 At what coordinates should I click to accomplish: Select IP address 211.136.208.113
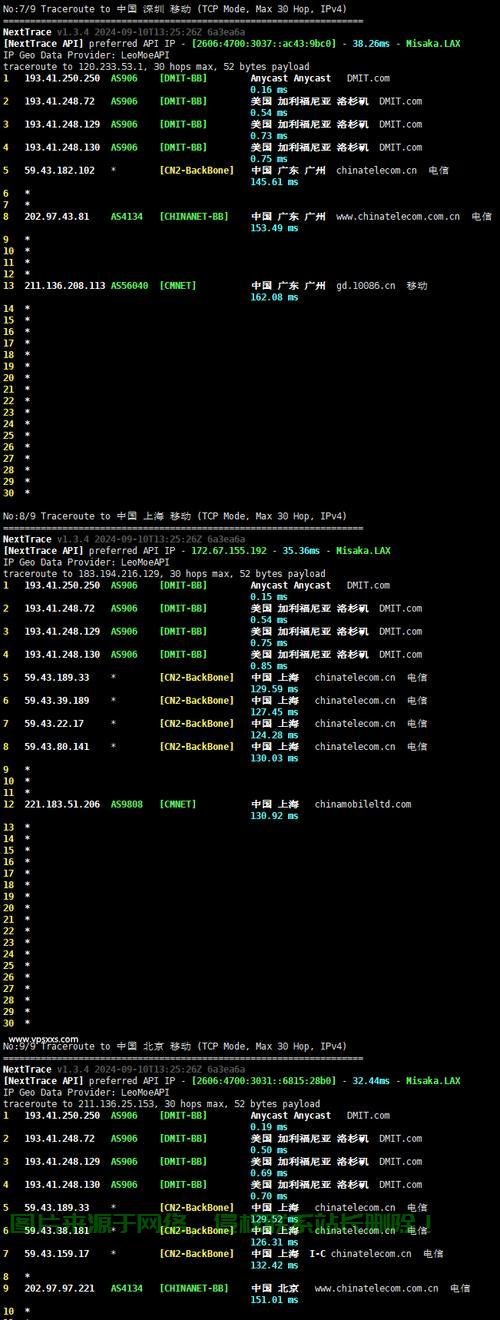[65, 286]
